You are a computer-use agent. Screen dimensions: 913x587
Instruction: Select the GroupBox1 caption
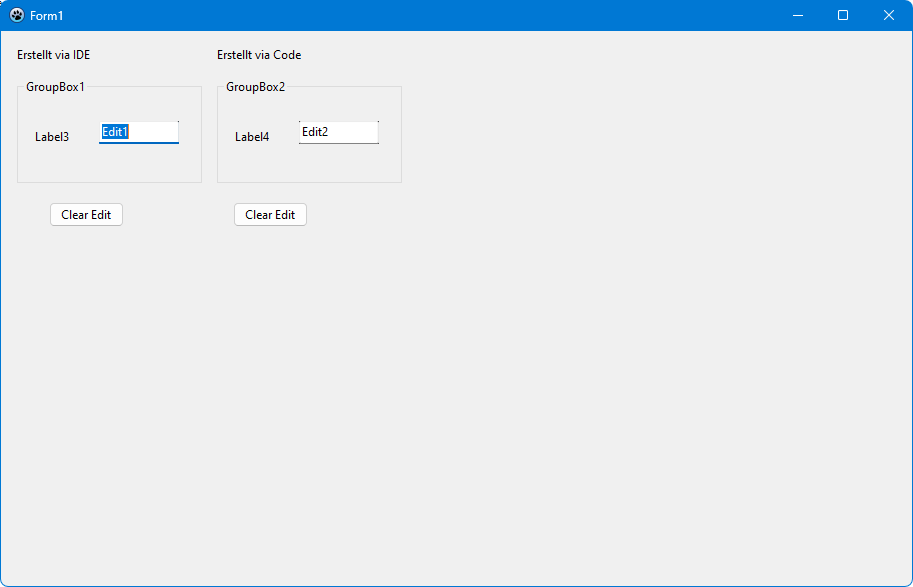tap(55, 87)
